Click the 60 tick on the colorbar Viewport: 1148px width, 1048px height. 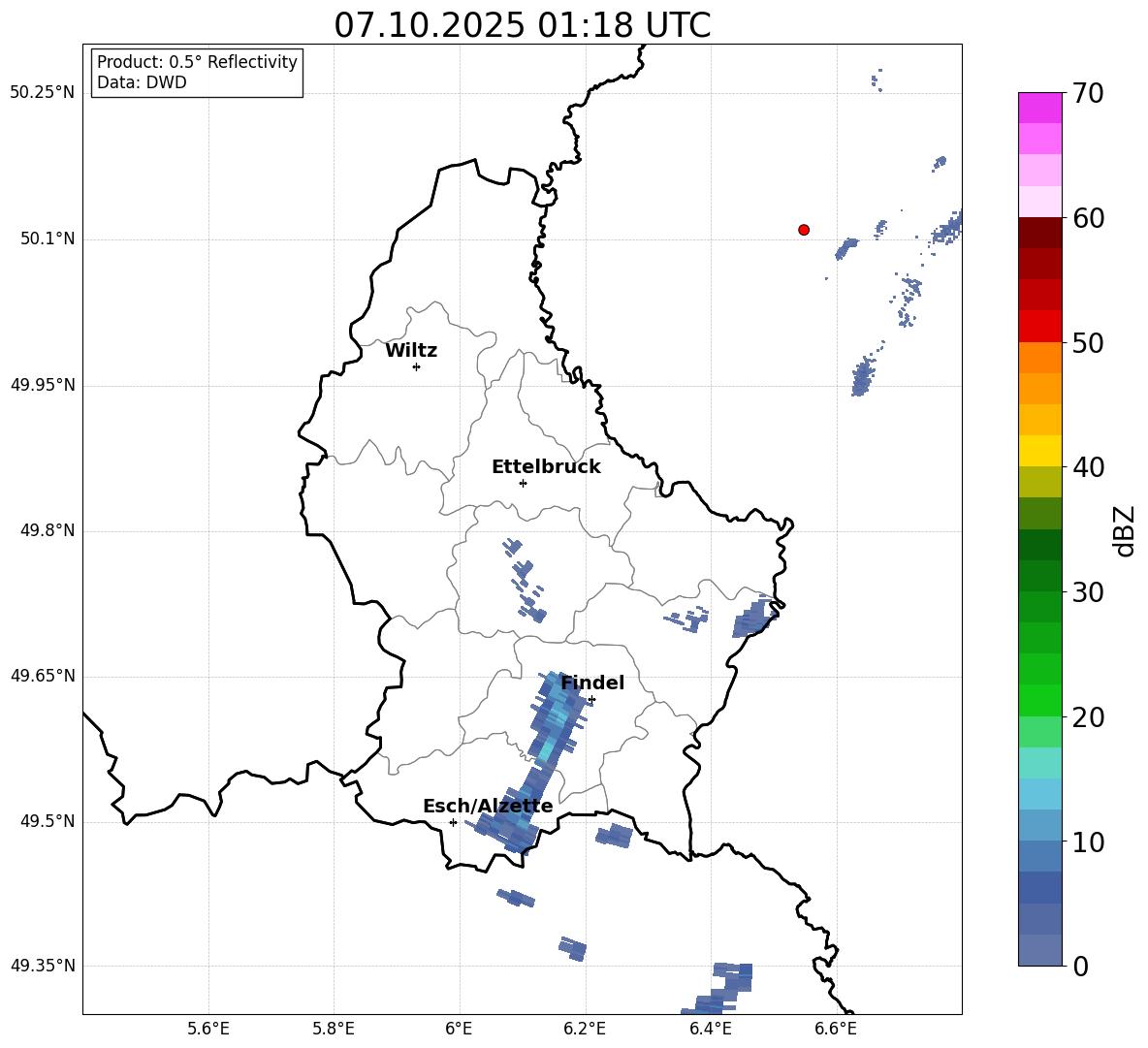(1088, 218)
